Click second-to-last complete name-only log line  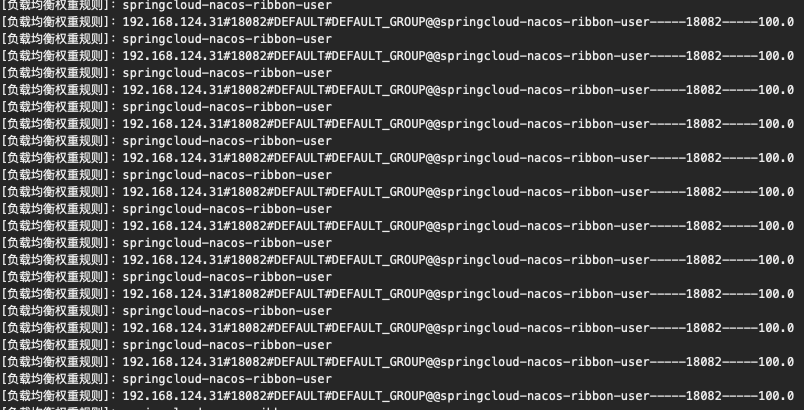click(166, 345)
